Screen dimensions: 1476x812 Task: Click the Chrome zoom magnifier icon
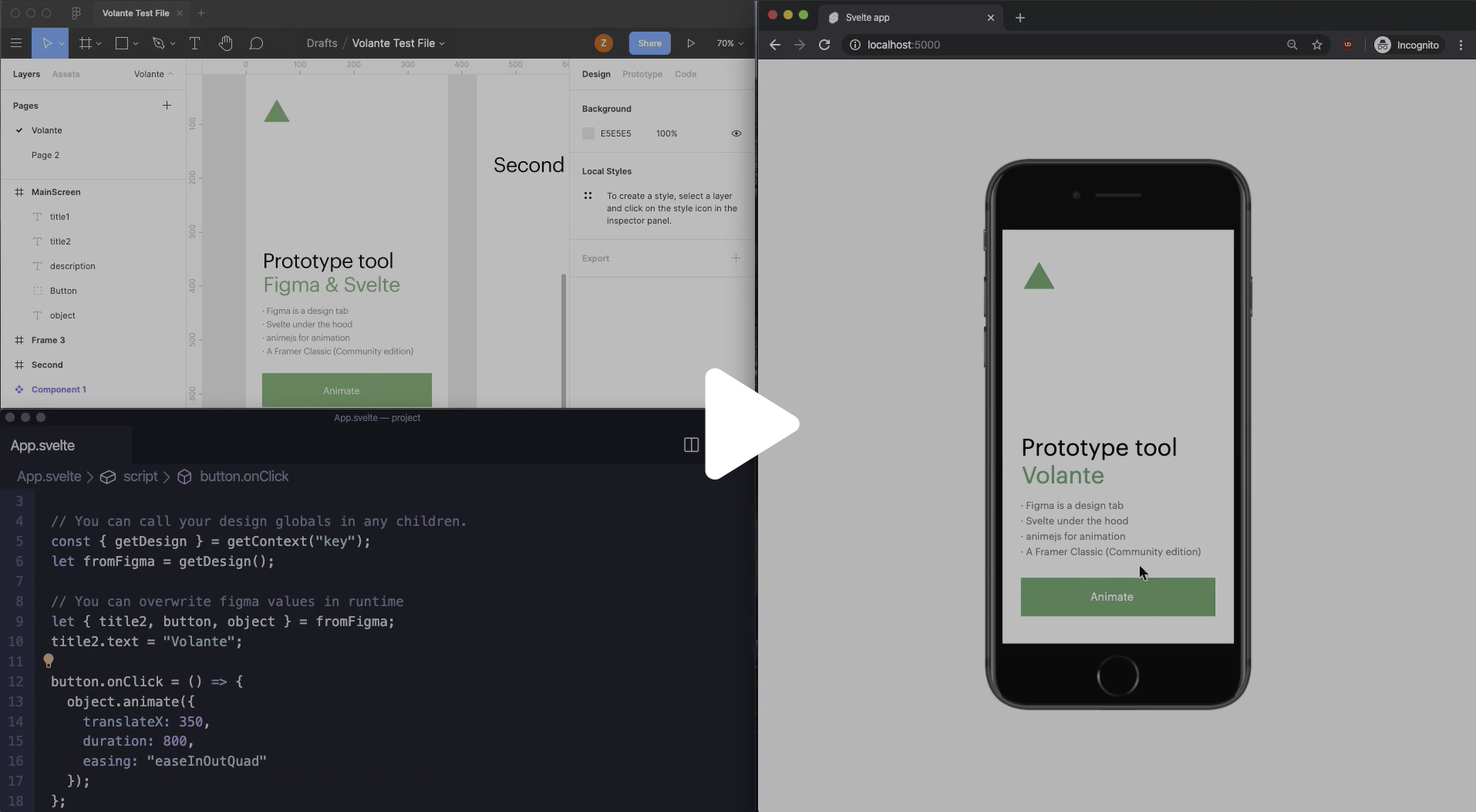pyautogui.click(x=1292, y=45)
